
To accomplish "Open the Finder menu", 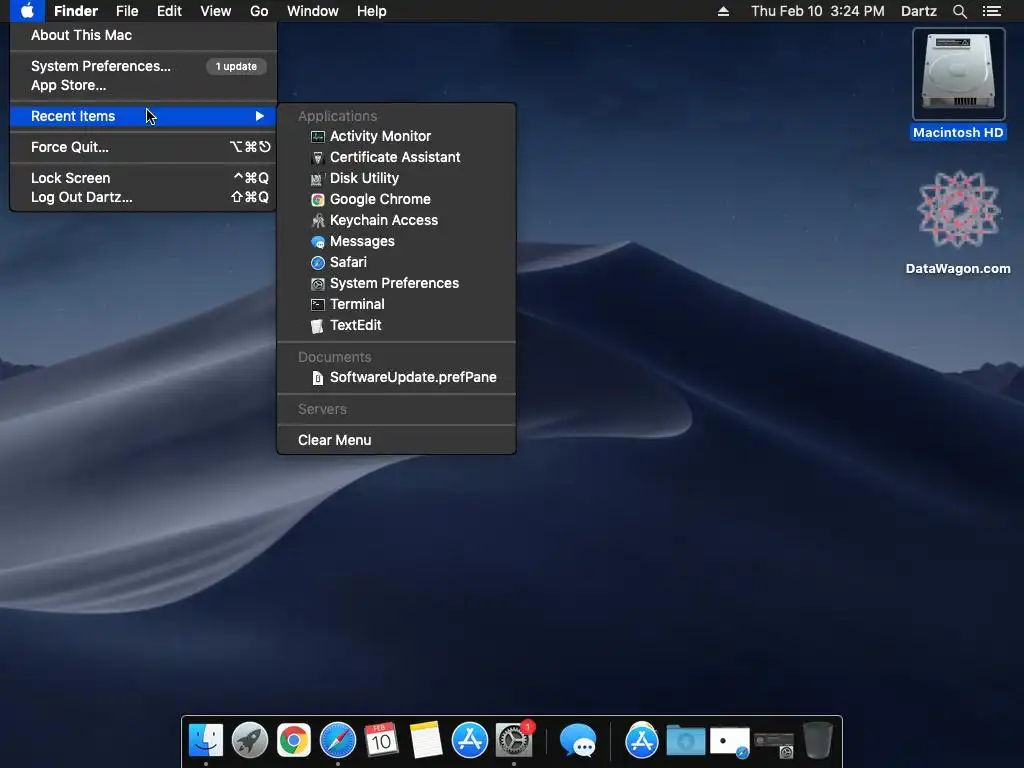I will click(x=76, y=11).
